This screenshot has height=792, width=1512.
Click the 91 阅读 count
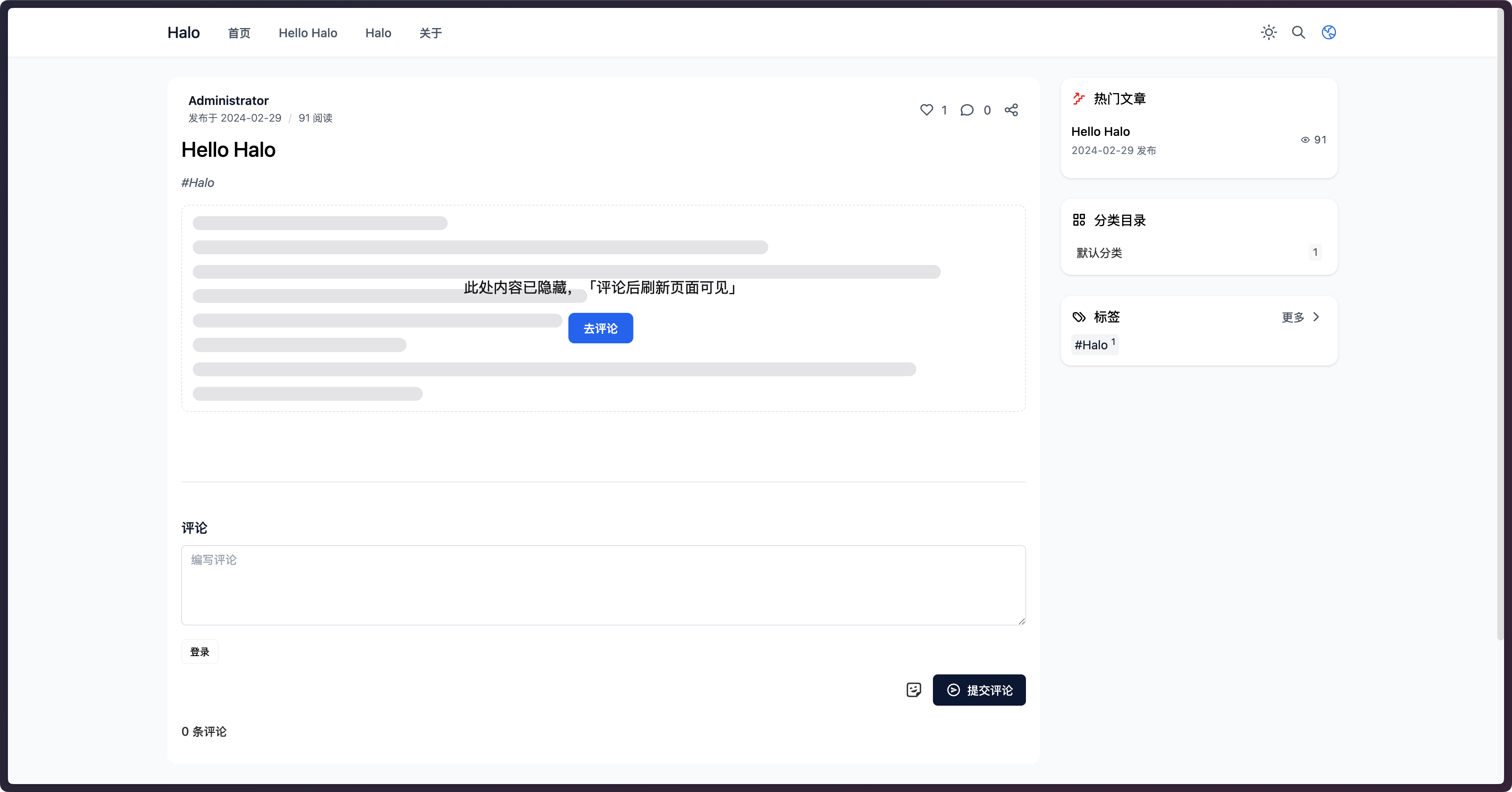315,118
